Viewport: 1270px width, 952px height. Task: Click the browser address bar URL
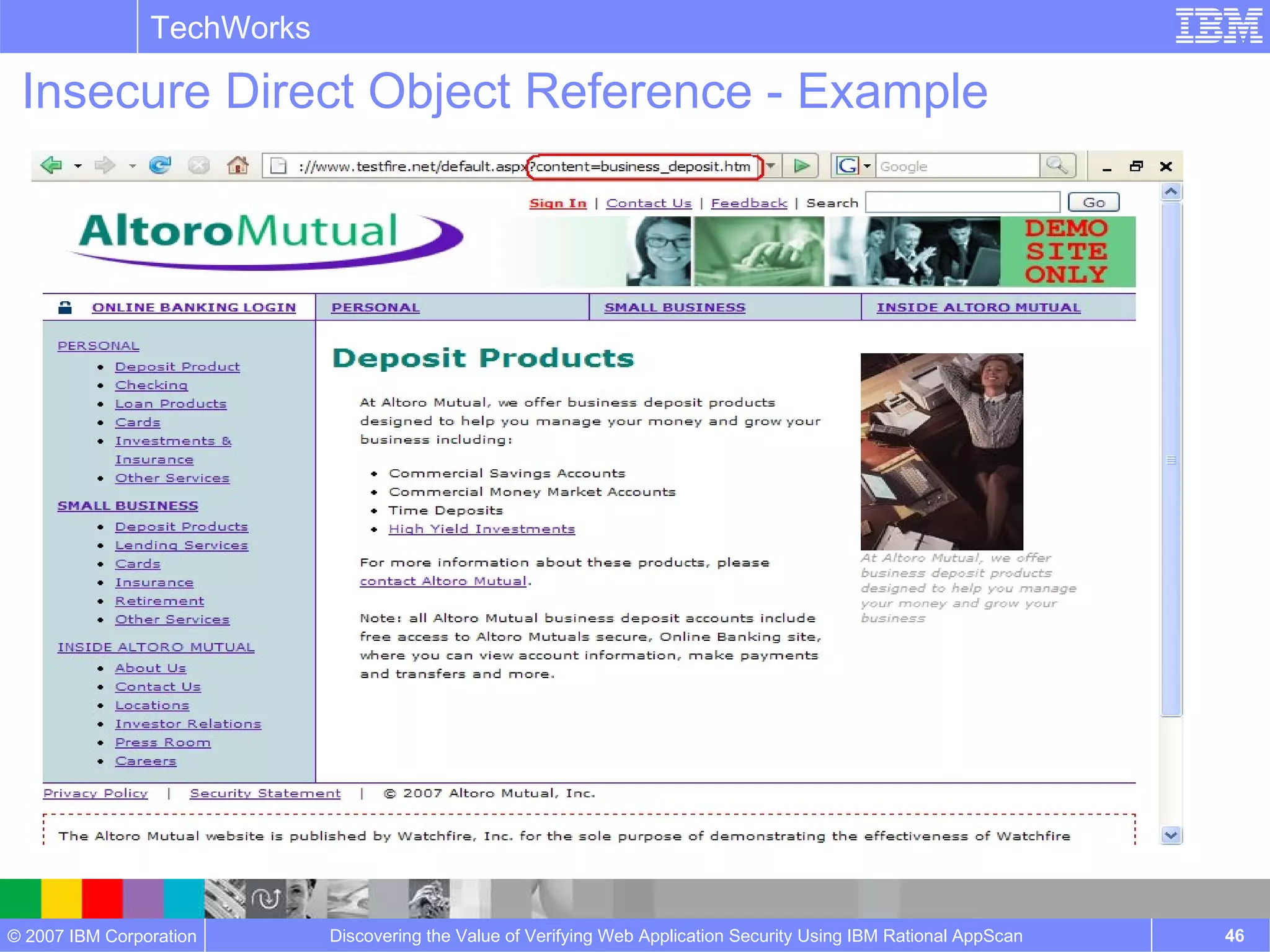(x=524, y=166)
